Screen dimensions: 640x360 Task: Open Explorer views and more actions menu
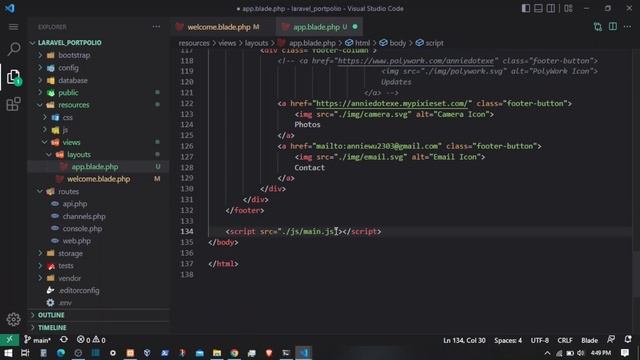click(x=156, y=27)
